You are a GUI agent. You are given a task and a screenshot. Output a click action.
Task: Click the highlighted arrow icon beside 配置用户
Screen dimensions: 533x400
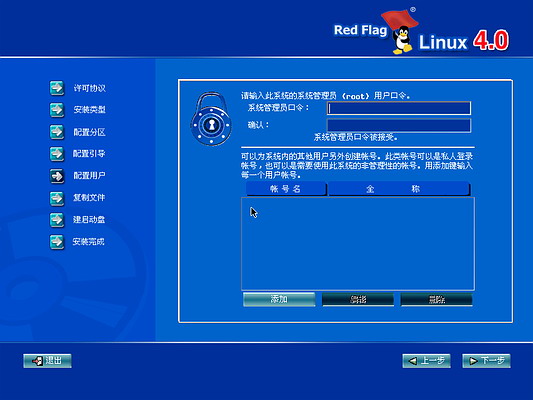[57, 176]
